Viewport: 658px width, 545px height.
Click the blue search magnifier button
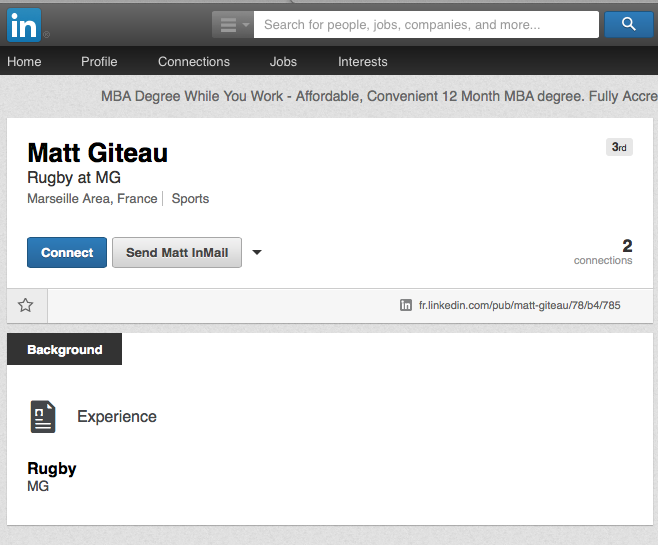628,24
